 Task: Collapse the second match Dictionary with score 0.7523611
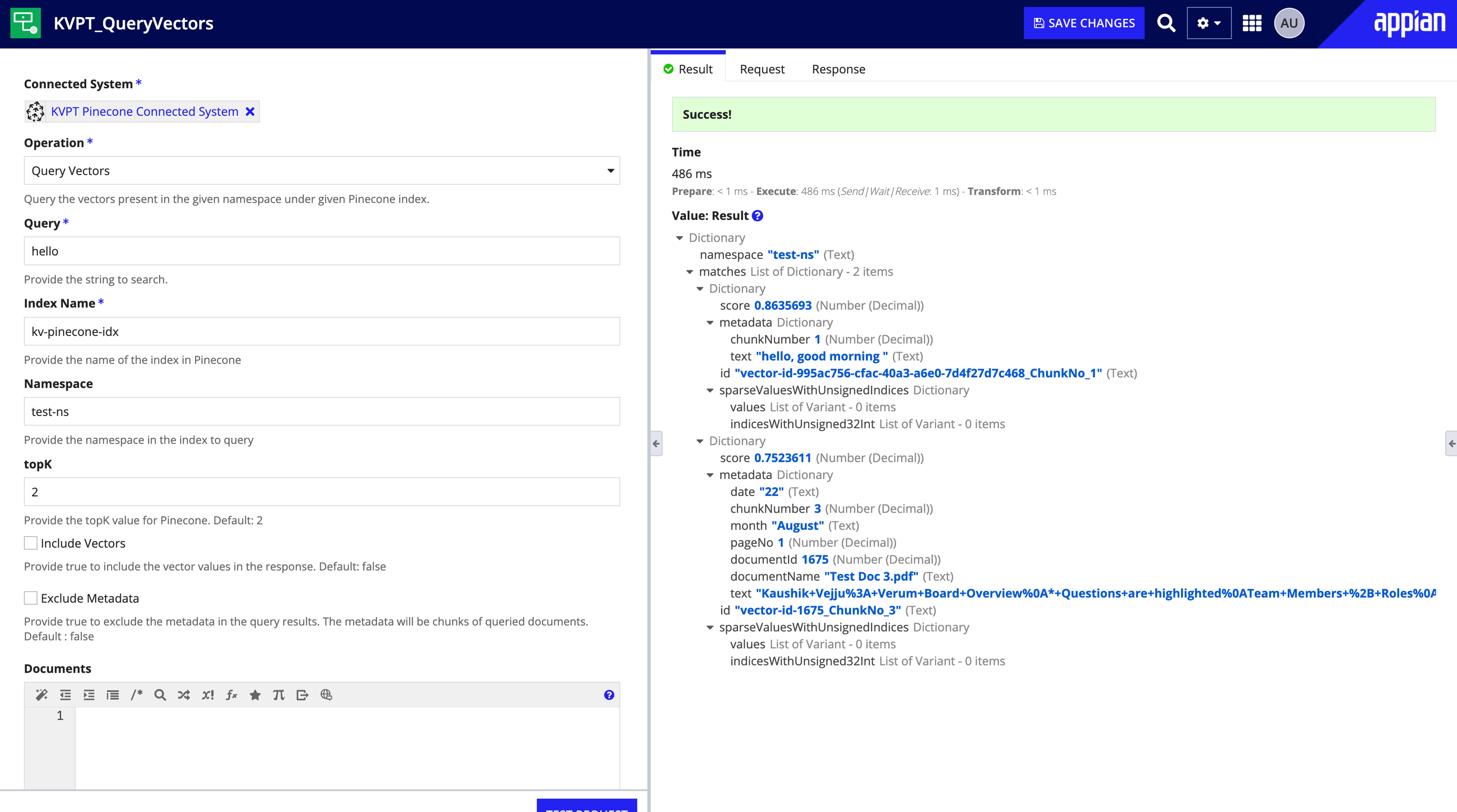coord(700,441)
